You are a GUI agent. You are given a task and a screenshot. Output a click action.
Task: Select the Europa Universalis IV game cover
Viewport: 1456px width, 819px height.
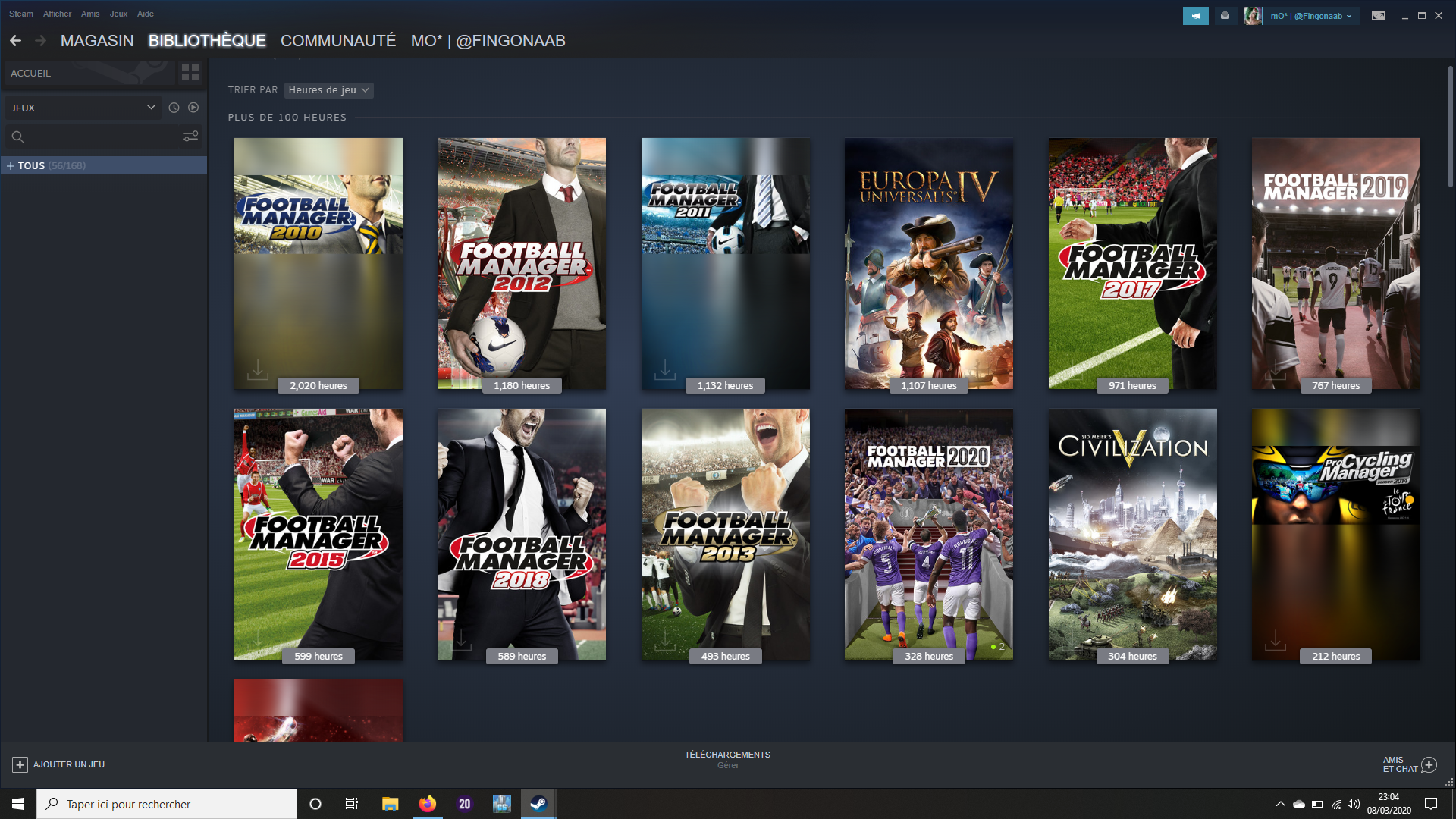coord(928,263)
